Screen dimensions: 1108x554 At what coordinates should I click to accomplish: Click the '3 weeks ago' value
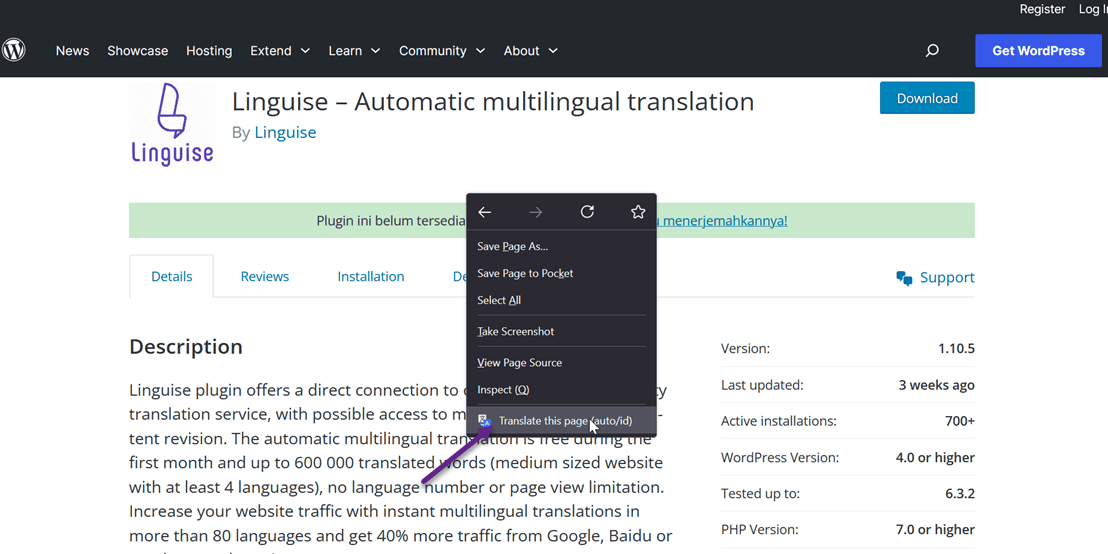point(936,385)
